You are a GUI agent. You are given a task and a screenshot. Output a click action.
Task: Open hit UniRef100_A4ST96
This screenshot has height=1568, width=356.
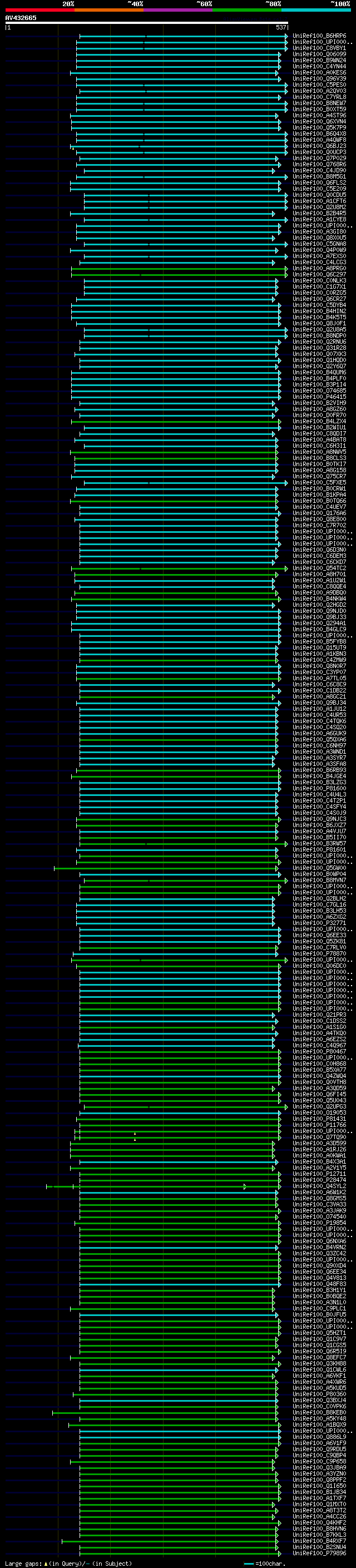(319, 115)
